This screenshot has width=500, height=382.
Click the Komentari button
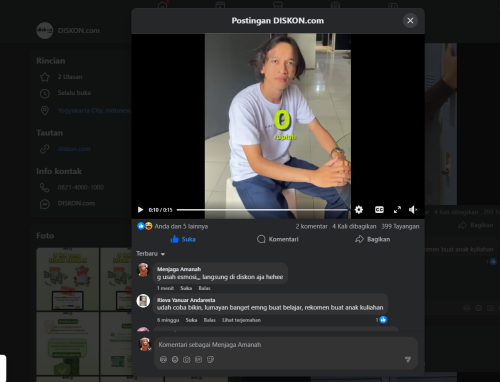pos(278,239)
